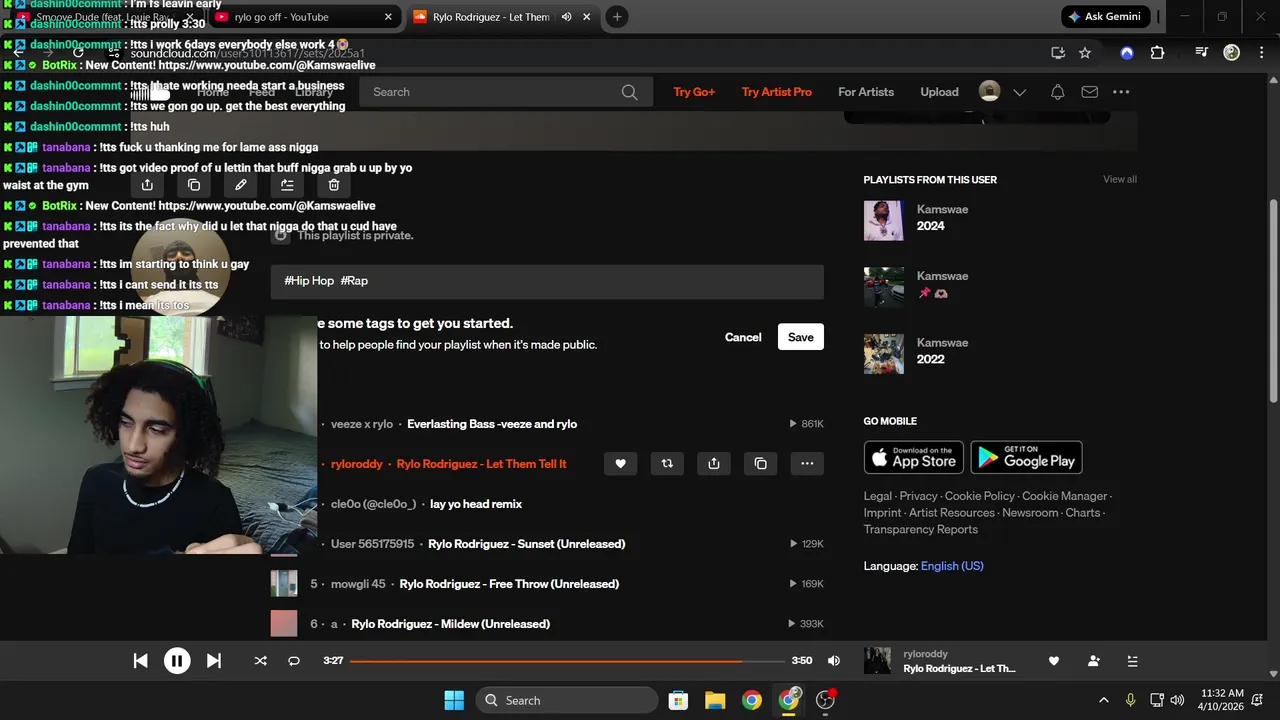Toggle shuffle in the player bar
Image resolution: width=1280 pixels, height=720 pixels.
[x=260, y=661]
